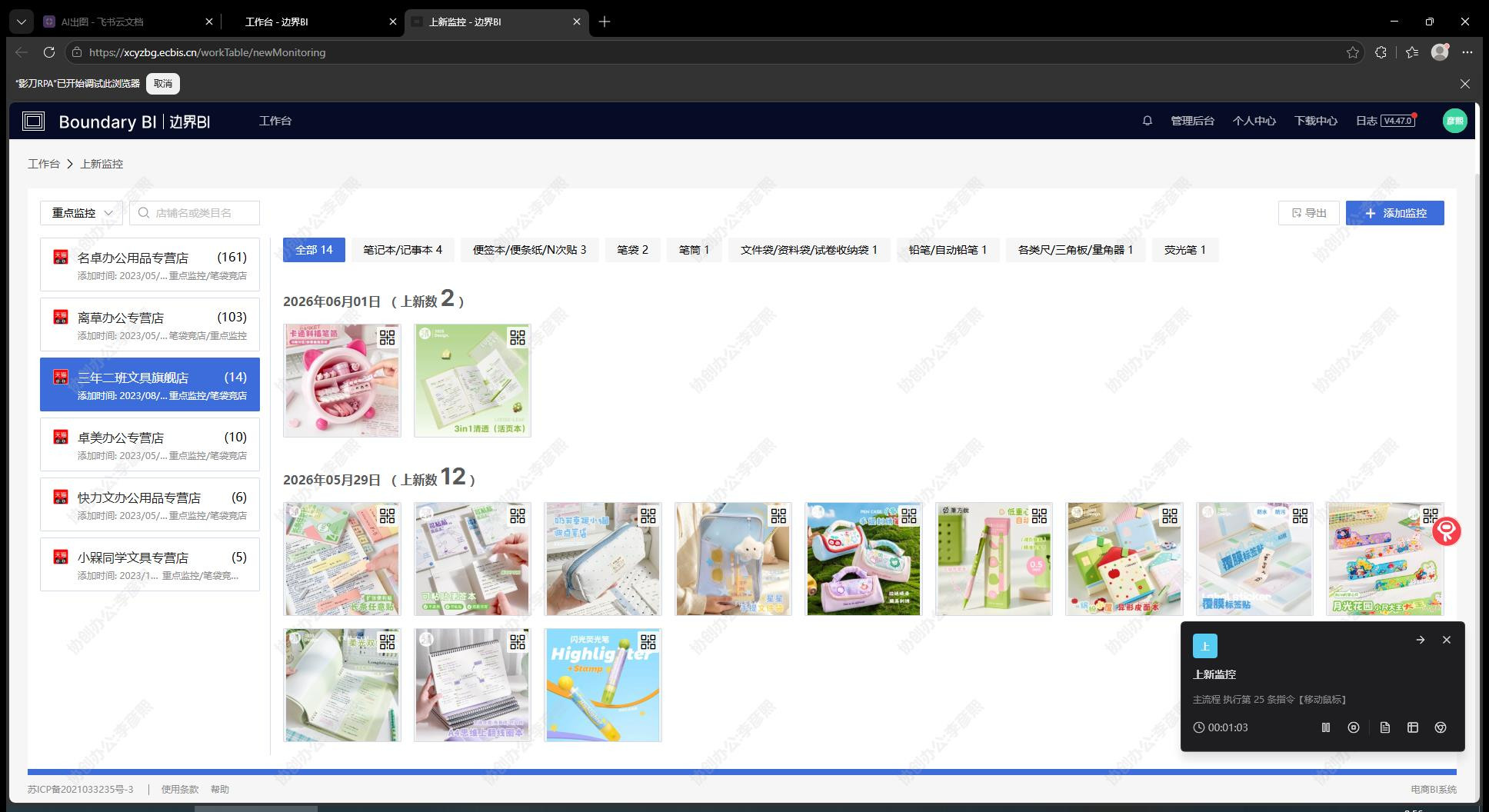Click the 导出 export button
Viewport: 1489px width, 812px height.
pos(1309,213)
